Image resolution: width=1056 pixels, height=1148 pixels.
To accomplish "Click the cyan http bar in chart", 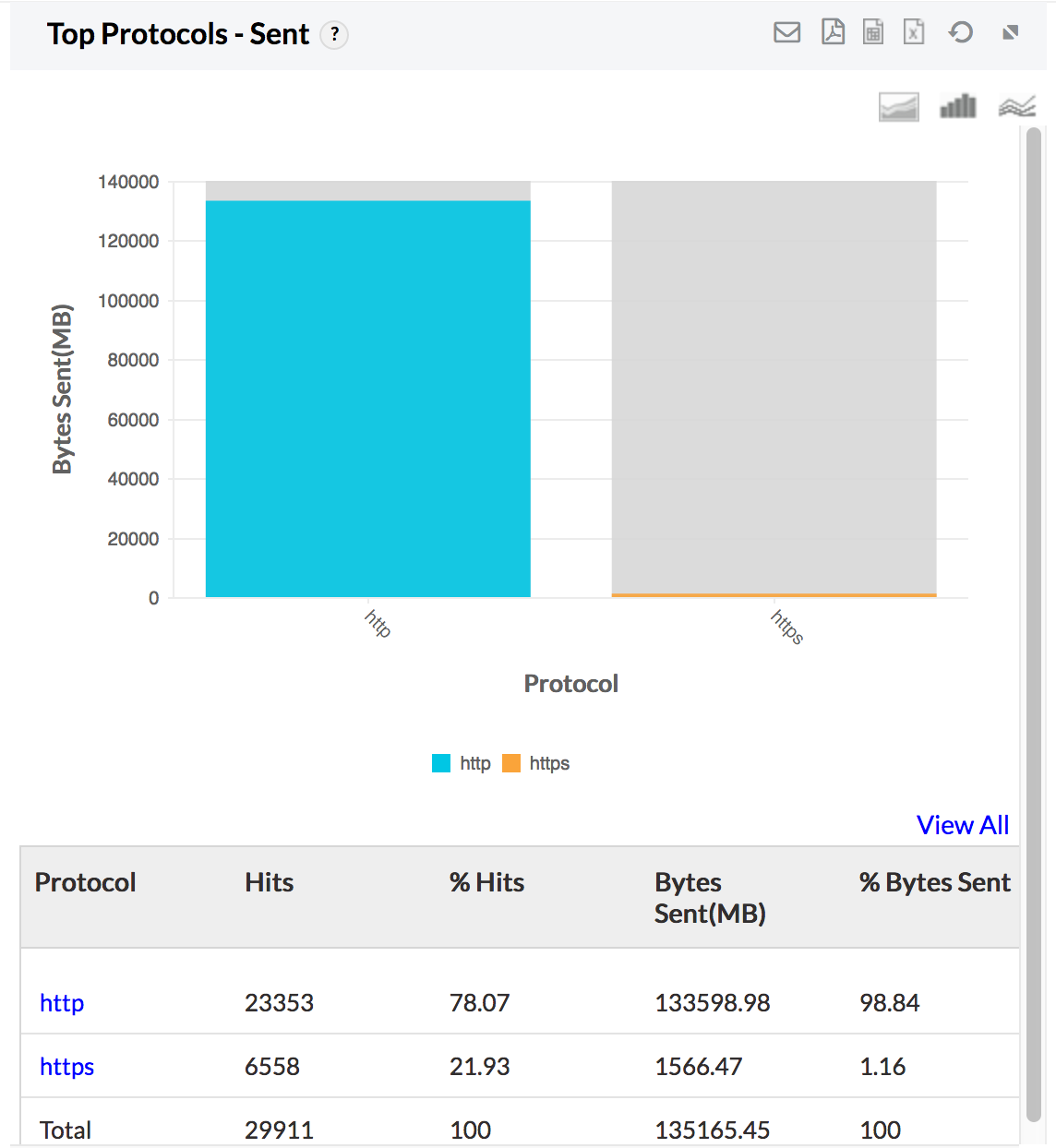I will click(367, 399).
